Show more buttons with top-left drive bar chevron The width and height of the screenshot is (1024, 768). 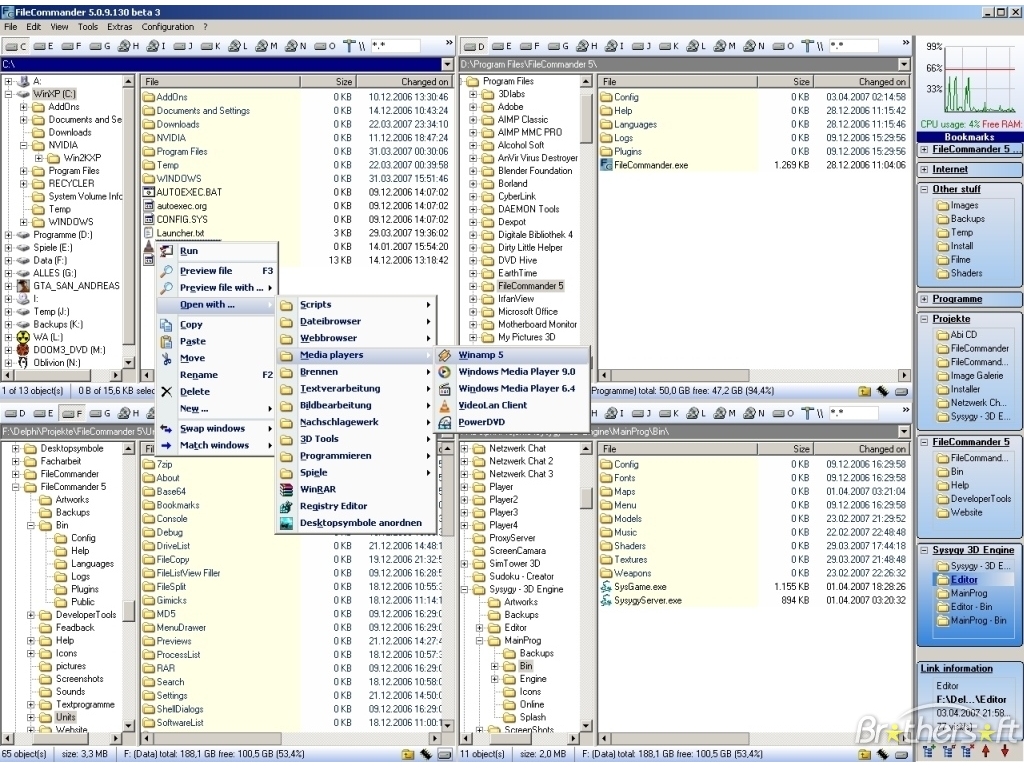[x=449, y=44]
